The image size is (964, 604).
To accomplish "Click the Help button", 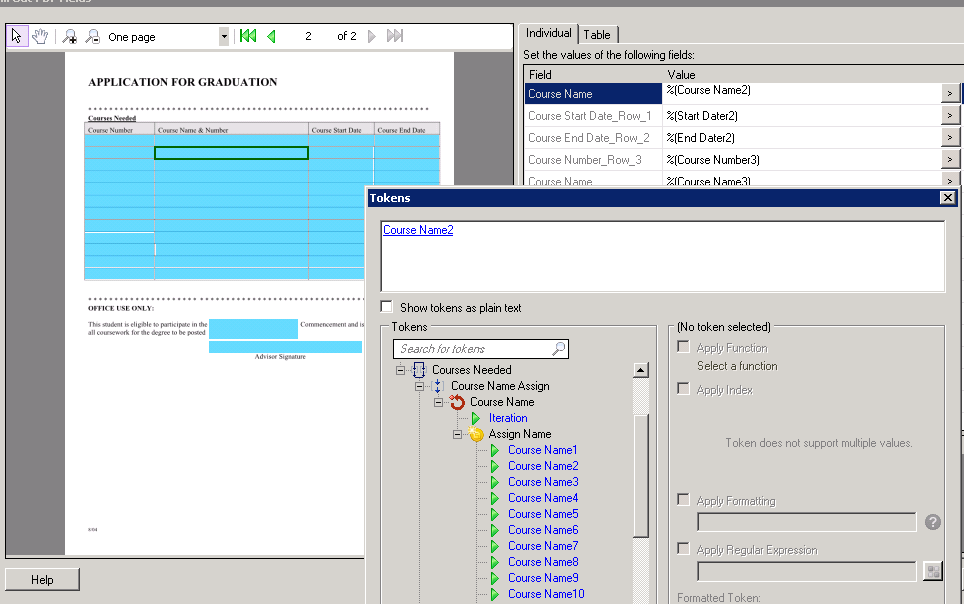I will tap(42, 579).
